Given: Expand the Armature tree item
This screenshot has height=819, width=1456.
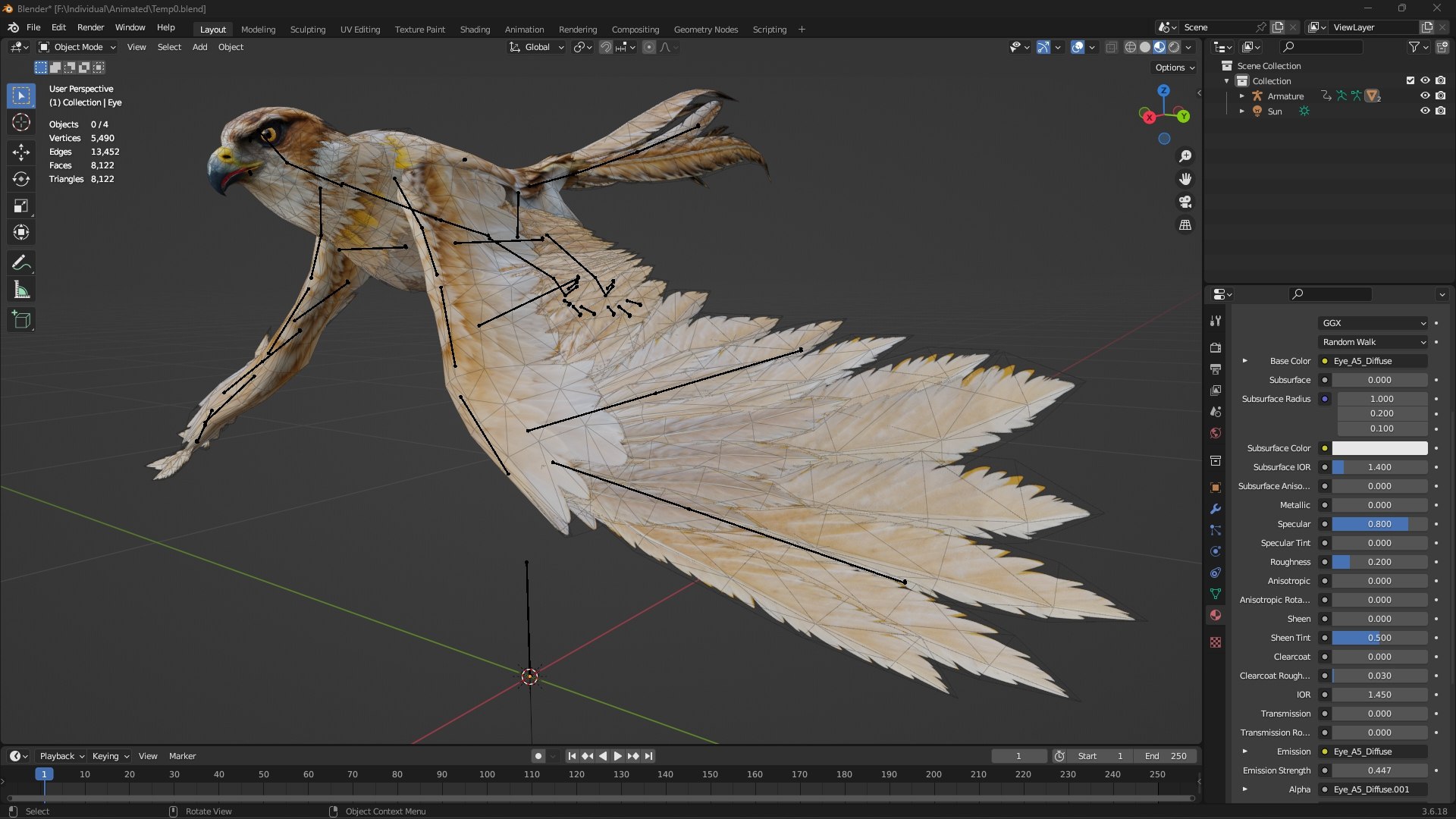Looking at the screenshot, I should click(x=1241, y=96).
